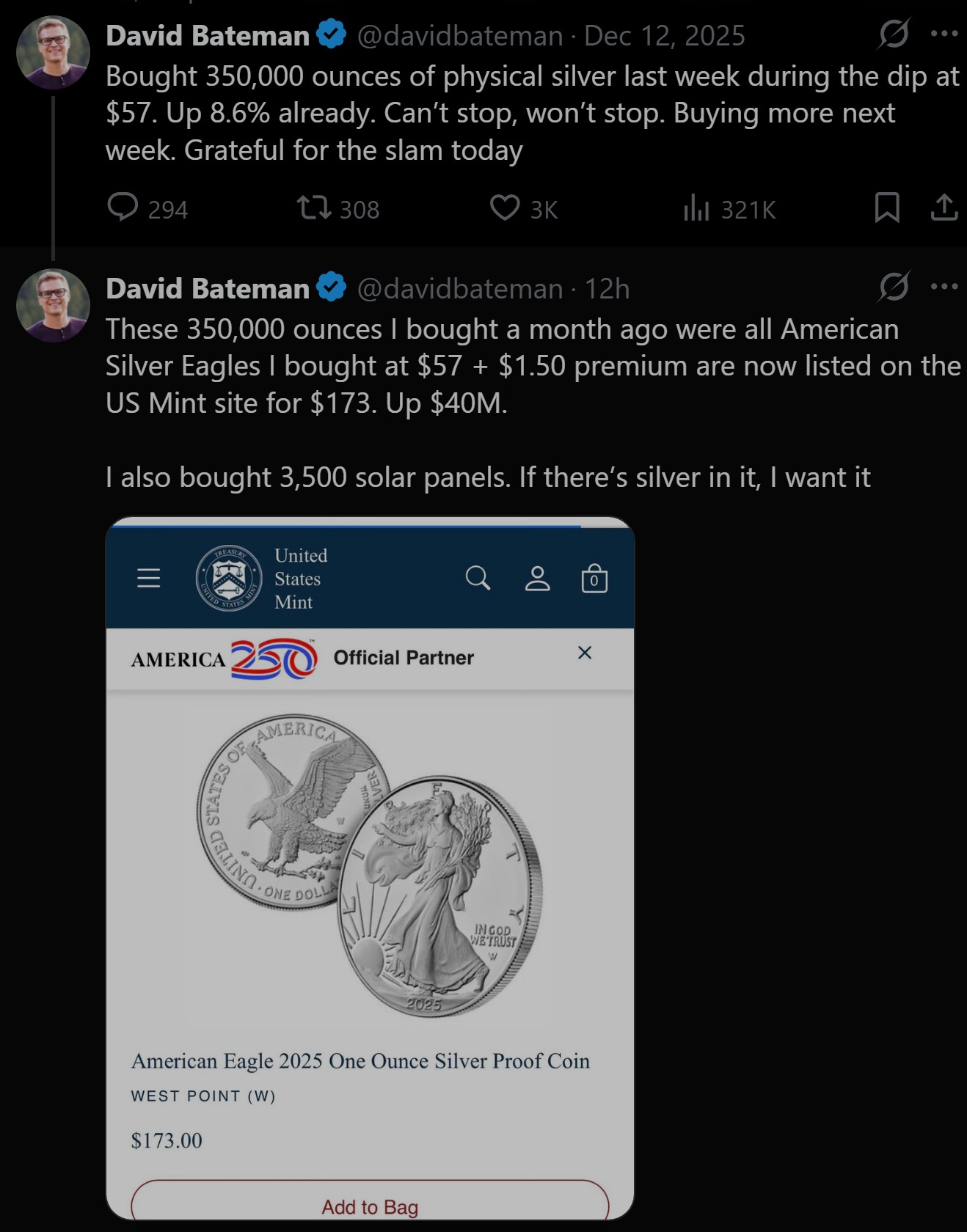Screen dimensions: 967x1232
Task: Like the tweet with 3K likes
Action: (x=505, y=208)
